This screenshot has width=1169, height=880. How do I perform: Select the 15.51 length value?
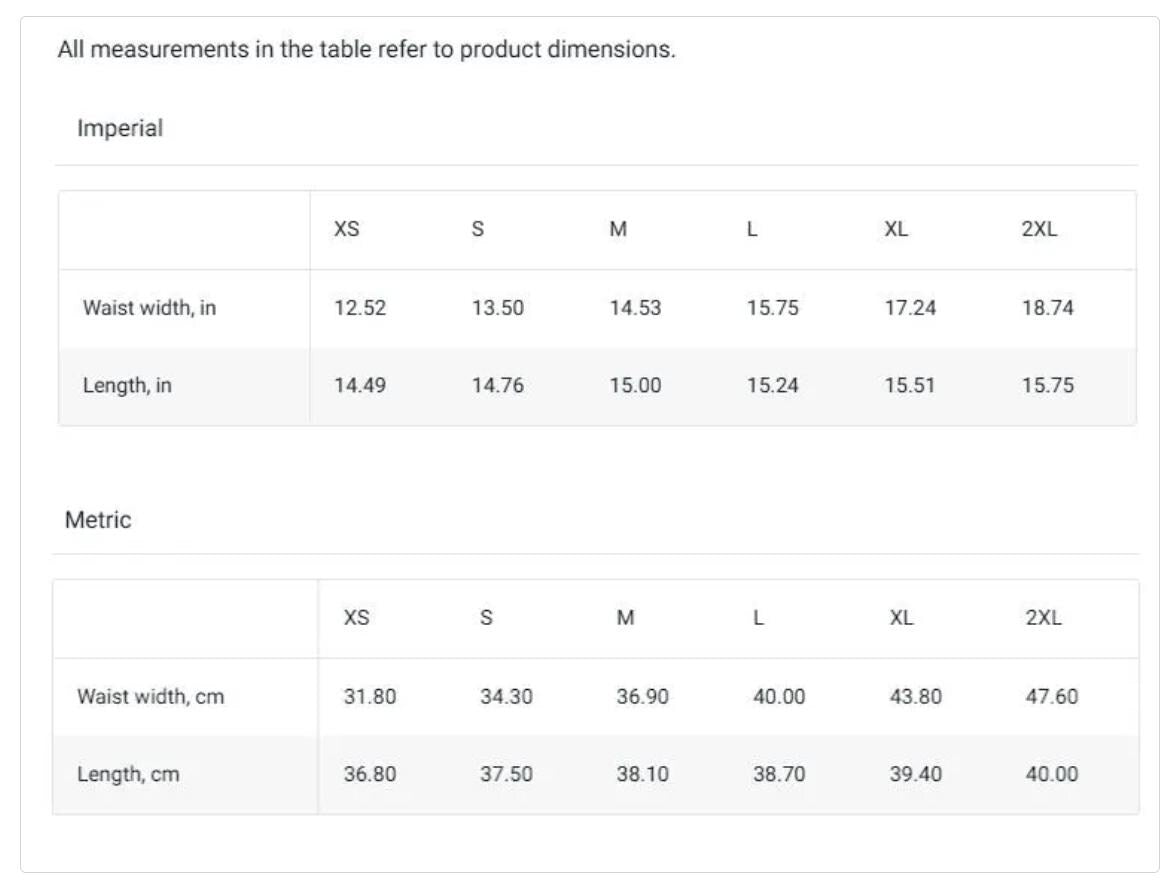pos(909,386)
